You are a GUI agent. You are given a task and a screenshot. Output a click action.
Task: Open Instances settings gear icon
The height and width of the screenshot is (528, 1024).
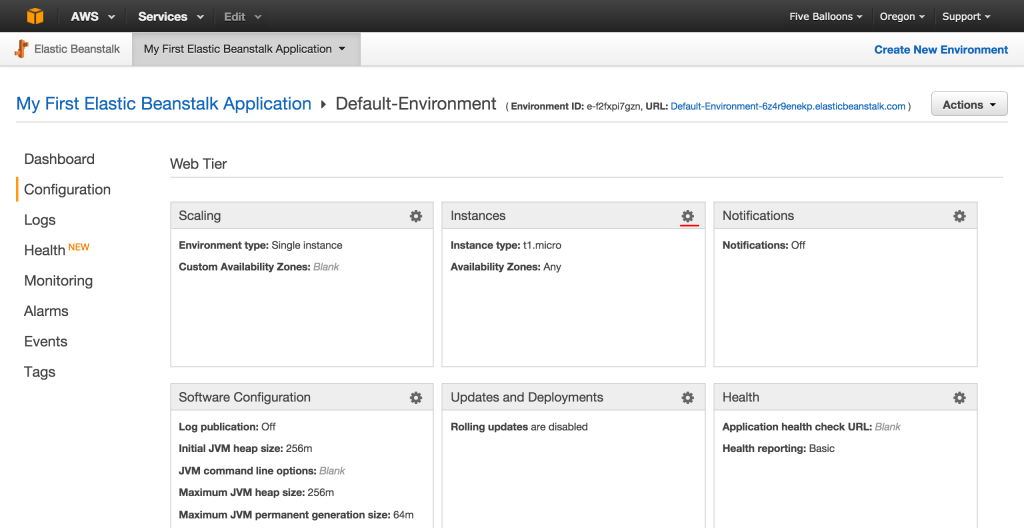(688, 216)
